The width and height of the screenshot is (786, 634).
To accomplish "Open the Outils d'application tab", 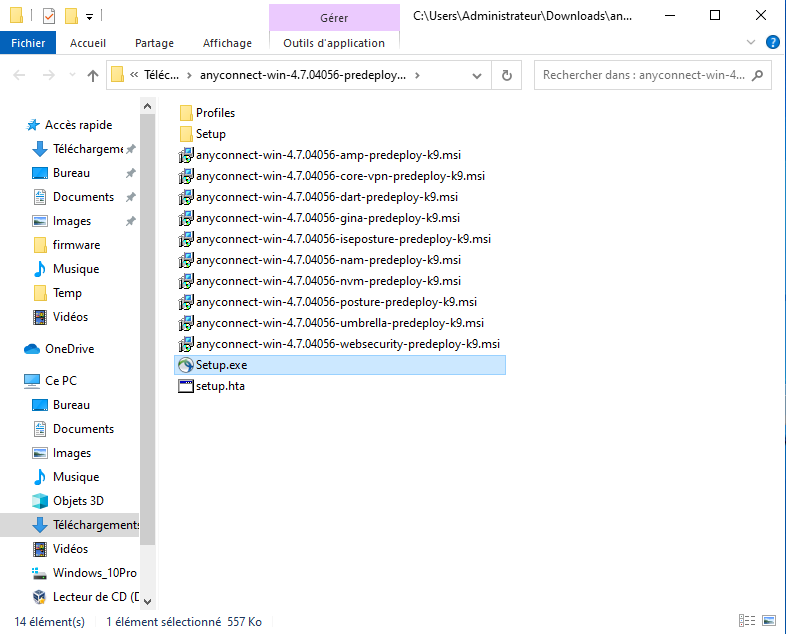I will [x=333, y=43].
